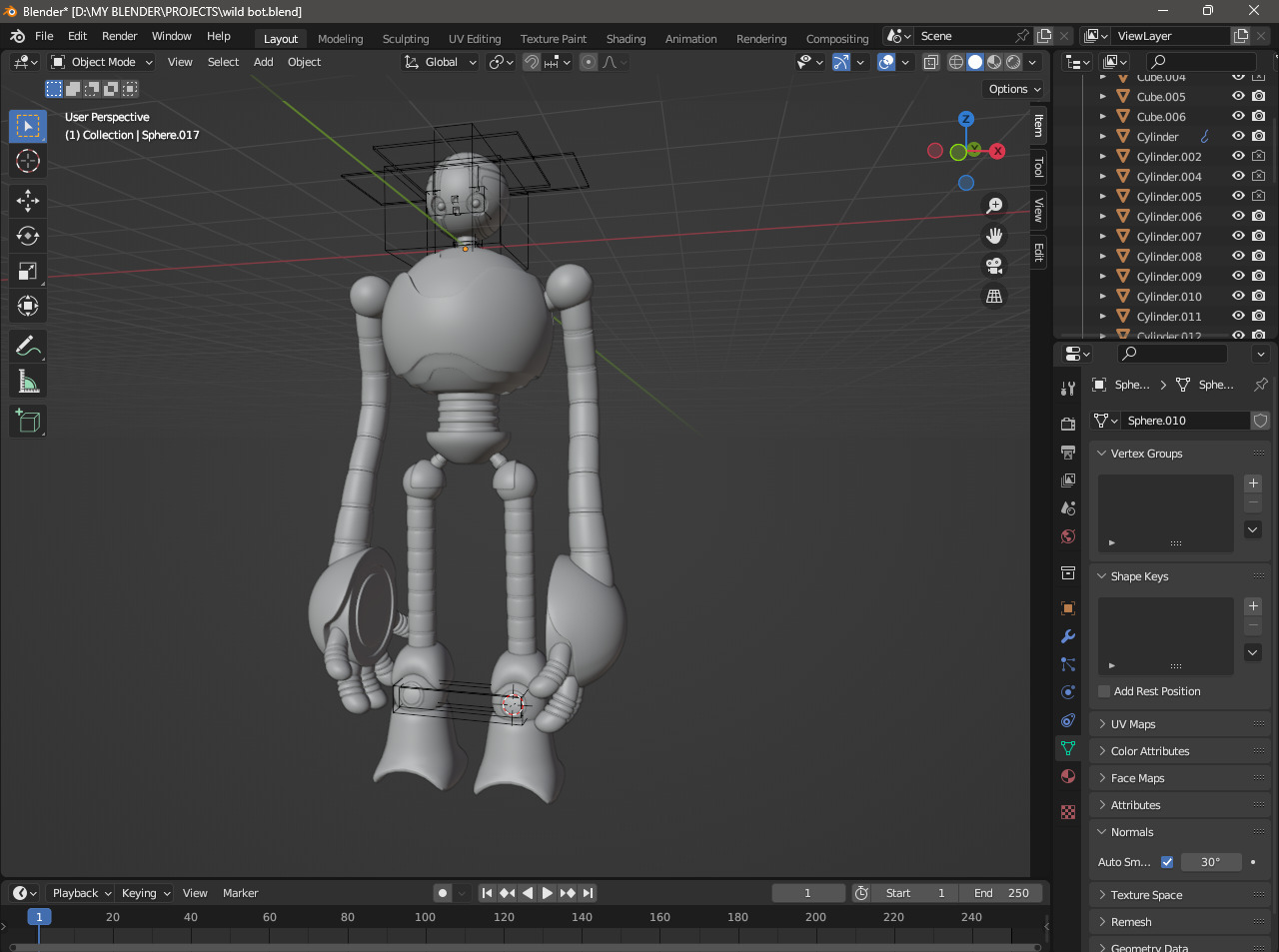The image size is (1279, 952).
Task: Click the pan view hand icon
Action: pos(994,236)
